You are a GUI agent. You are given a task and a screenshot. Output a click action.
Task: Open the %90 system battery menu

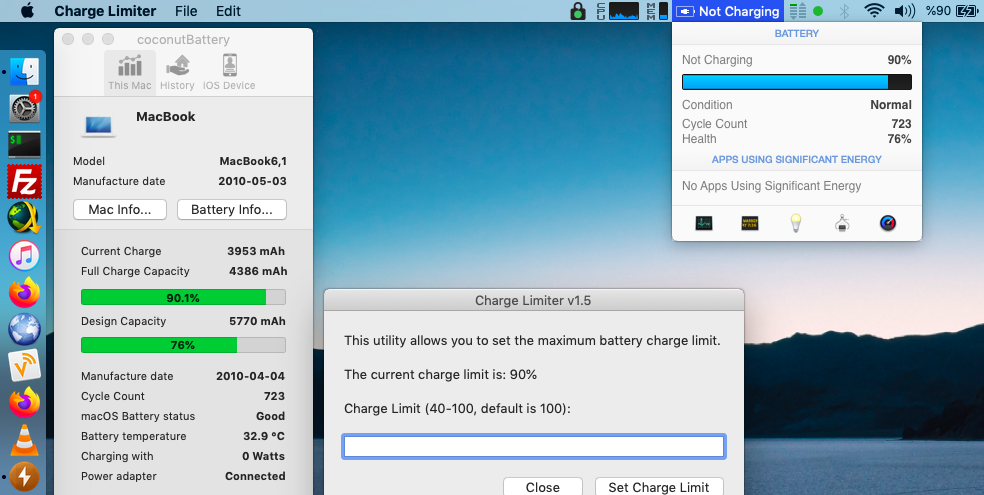point(951,11)
